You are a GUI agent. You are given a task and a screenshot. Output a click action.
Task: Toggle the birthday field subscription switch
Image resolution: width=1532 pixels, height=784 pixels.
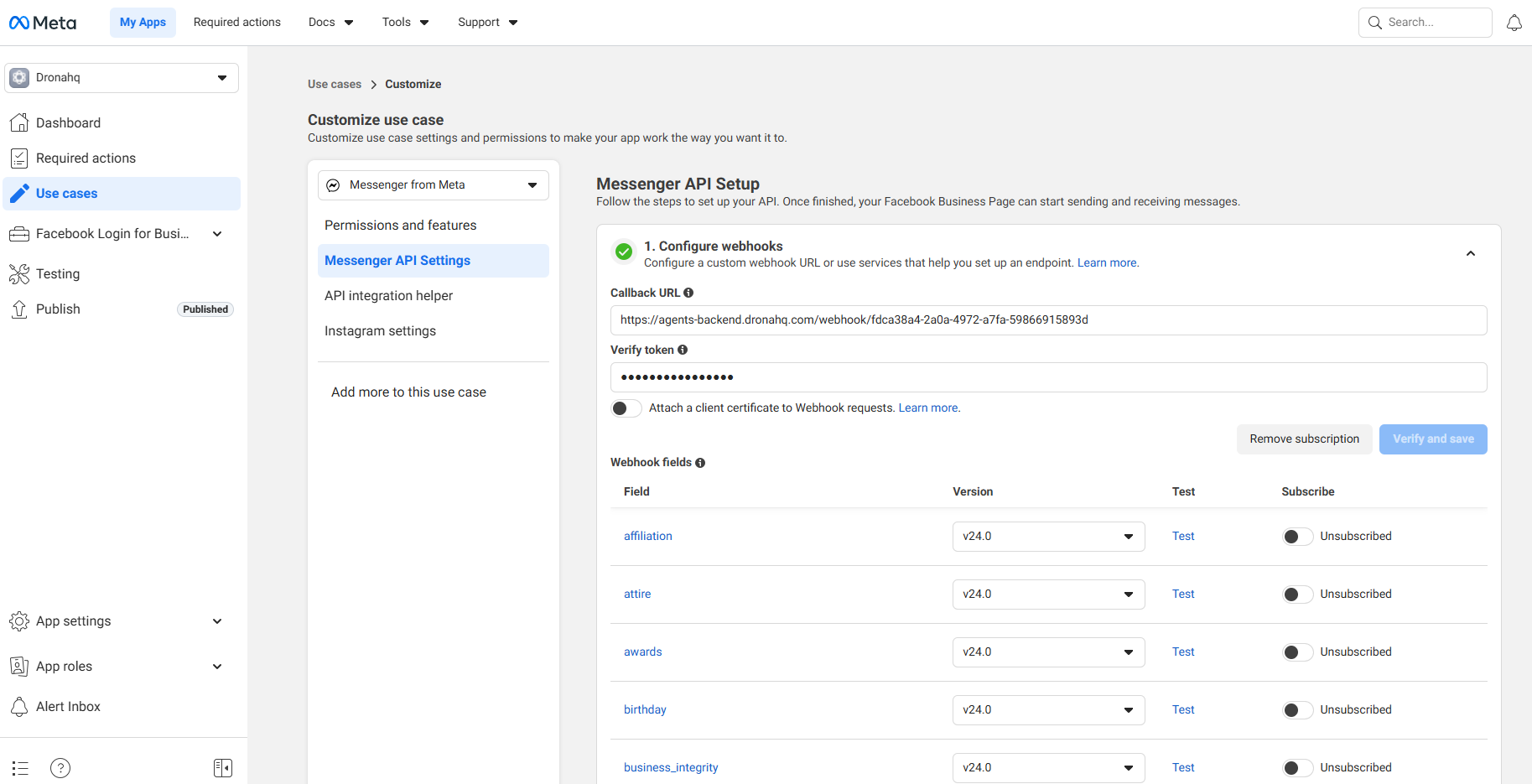1297,709
